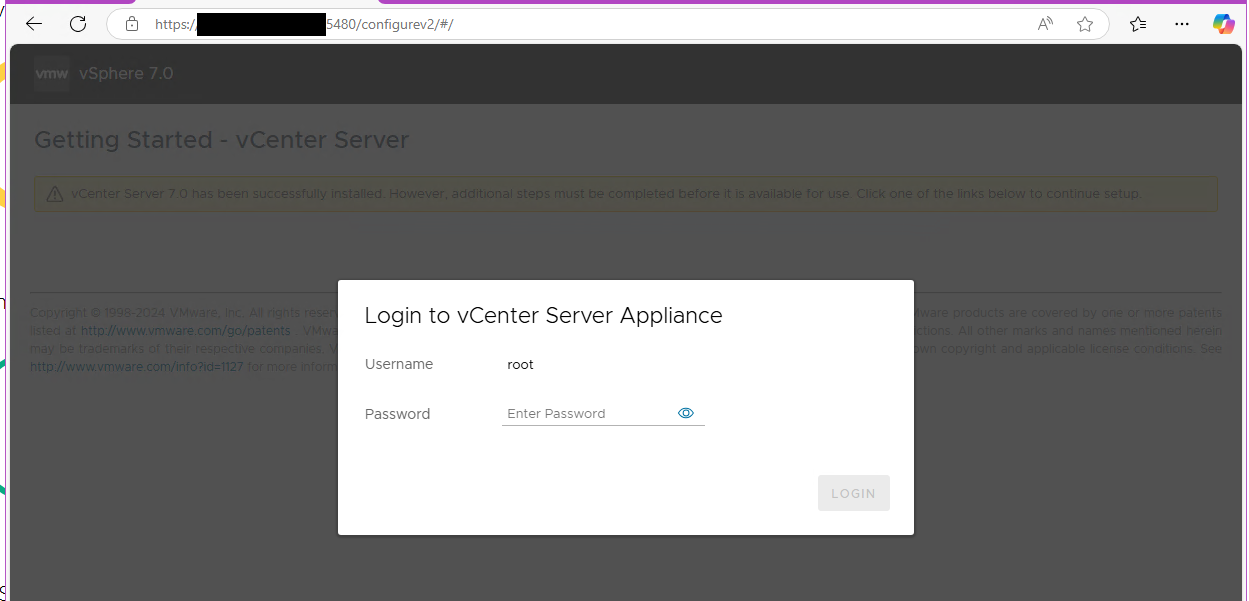Click the LOGIN button

pos(853,493)
